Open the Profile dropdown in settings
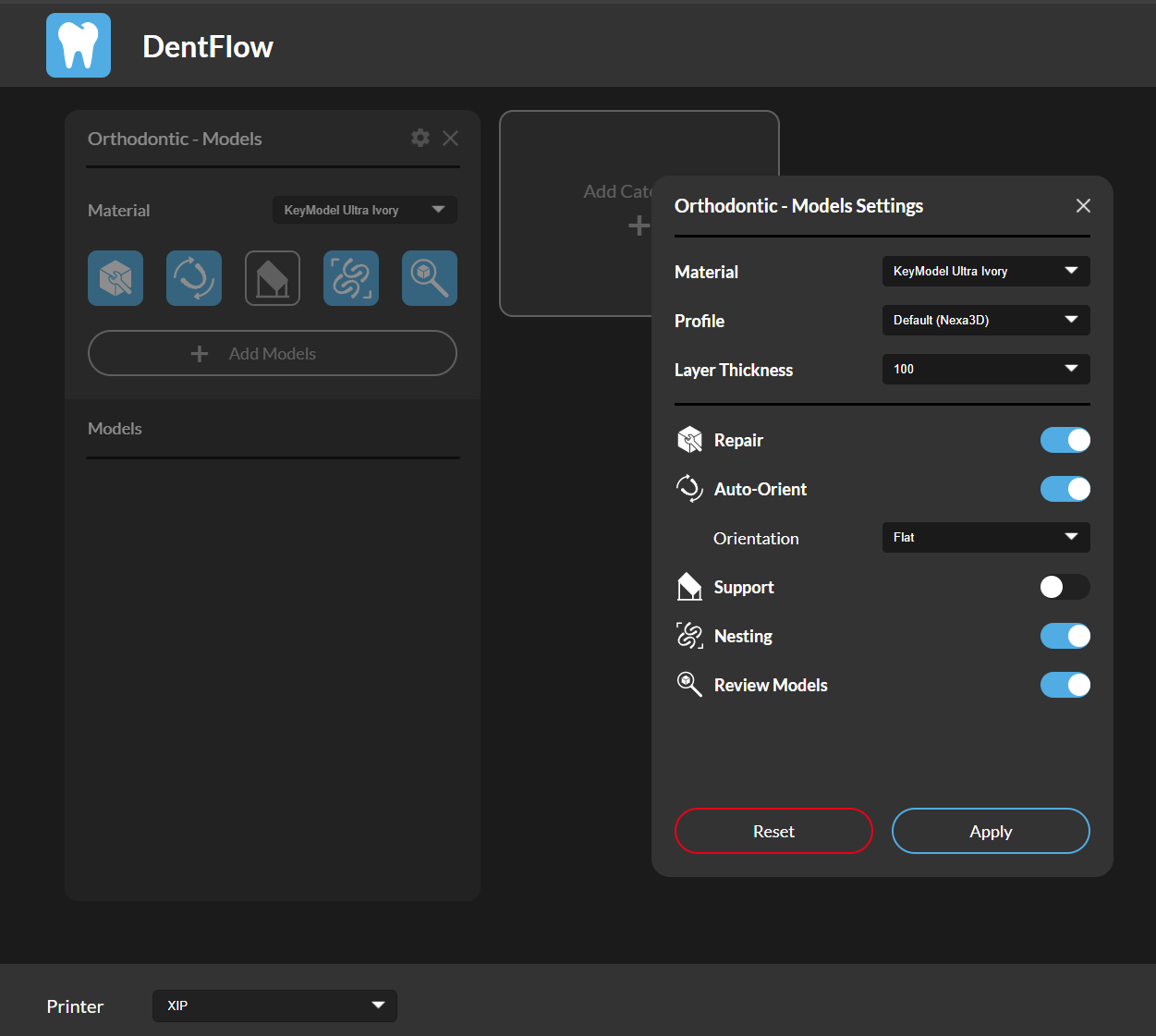 [985, 320]
